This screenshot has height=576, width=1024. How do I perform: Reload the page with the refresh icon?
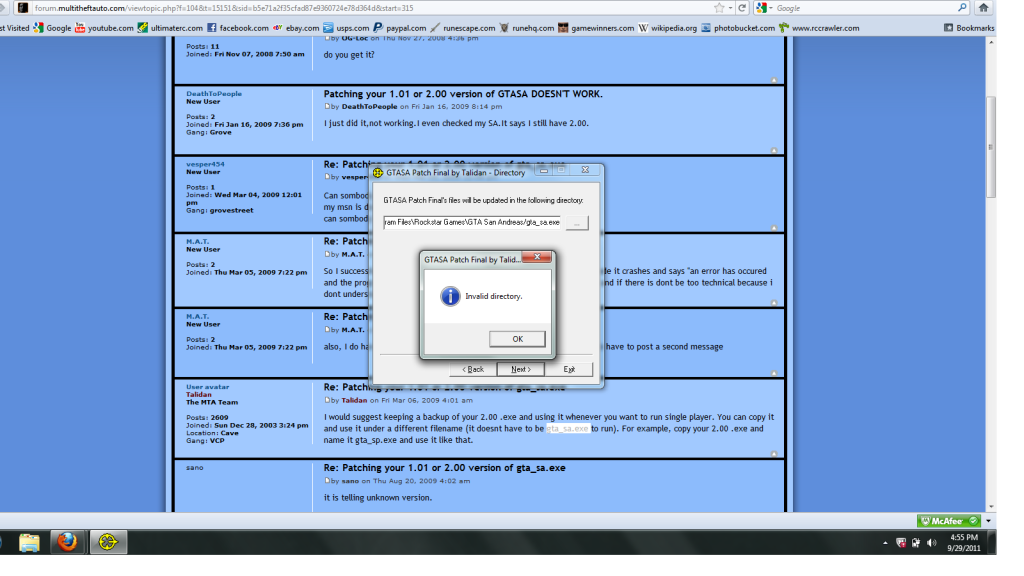(742, 8)
